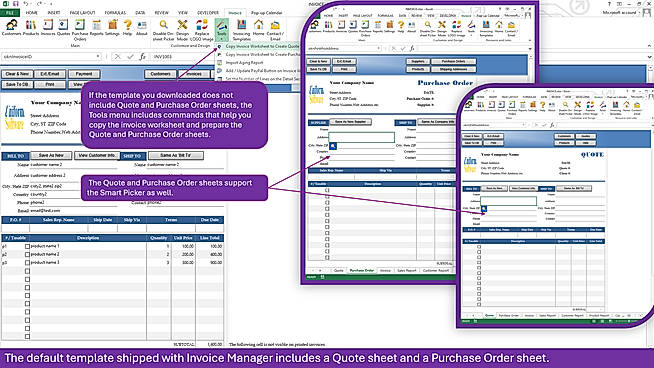
Task: Open the Customers ribbon icon
Action: [11, 28]
